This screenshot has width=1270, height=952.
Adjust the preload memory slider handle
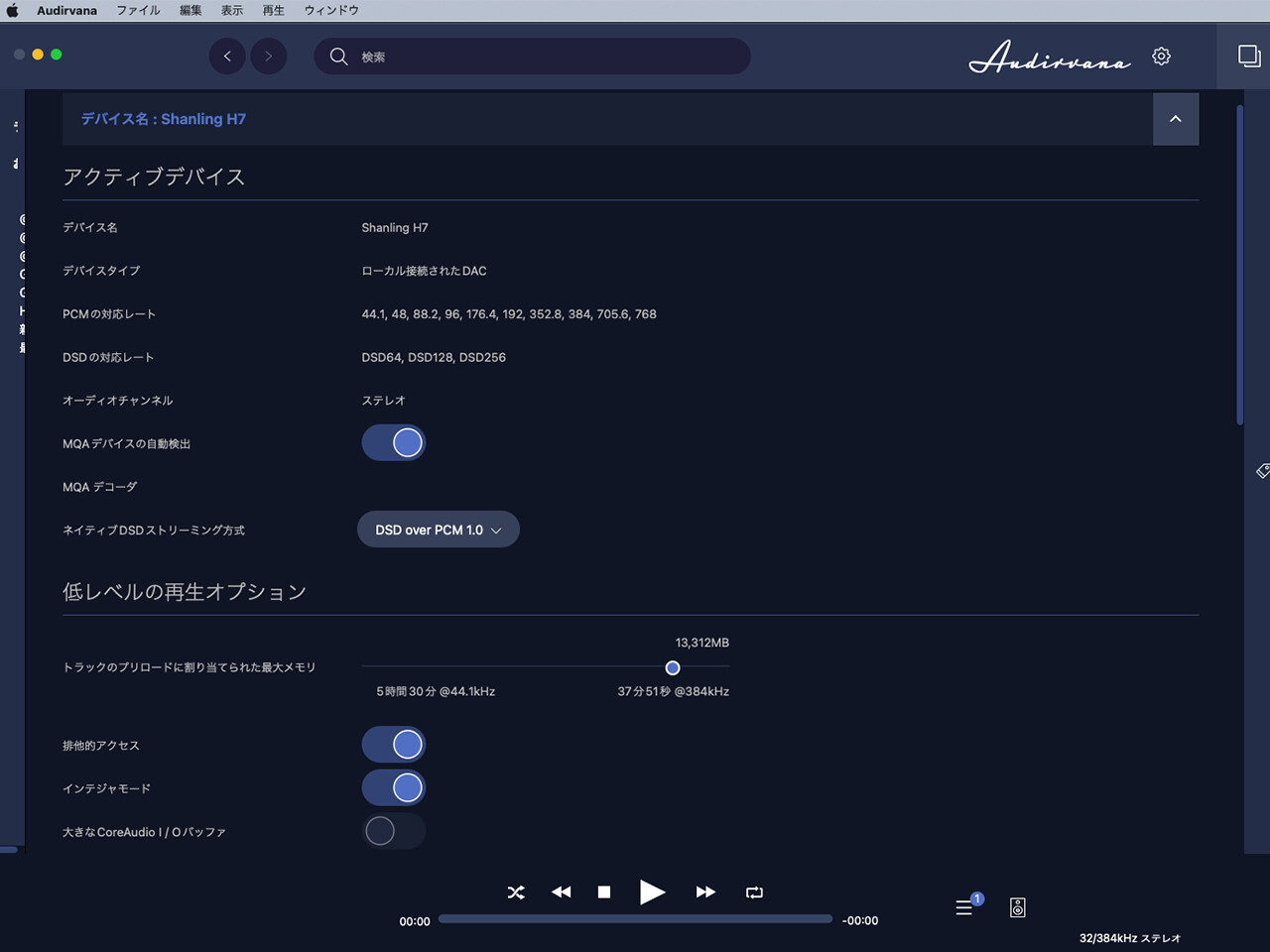673,667
